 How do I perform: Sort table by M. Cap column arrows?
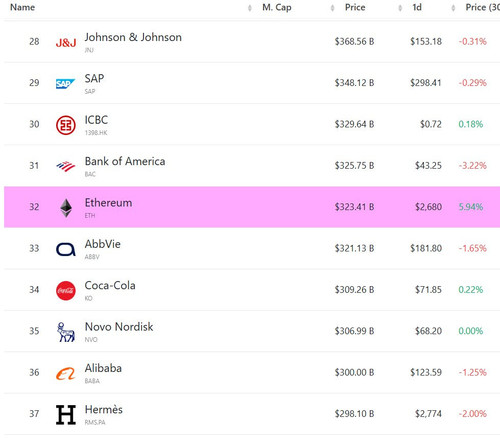(250, 8)
